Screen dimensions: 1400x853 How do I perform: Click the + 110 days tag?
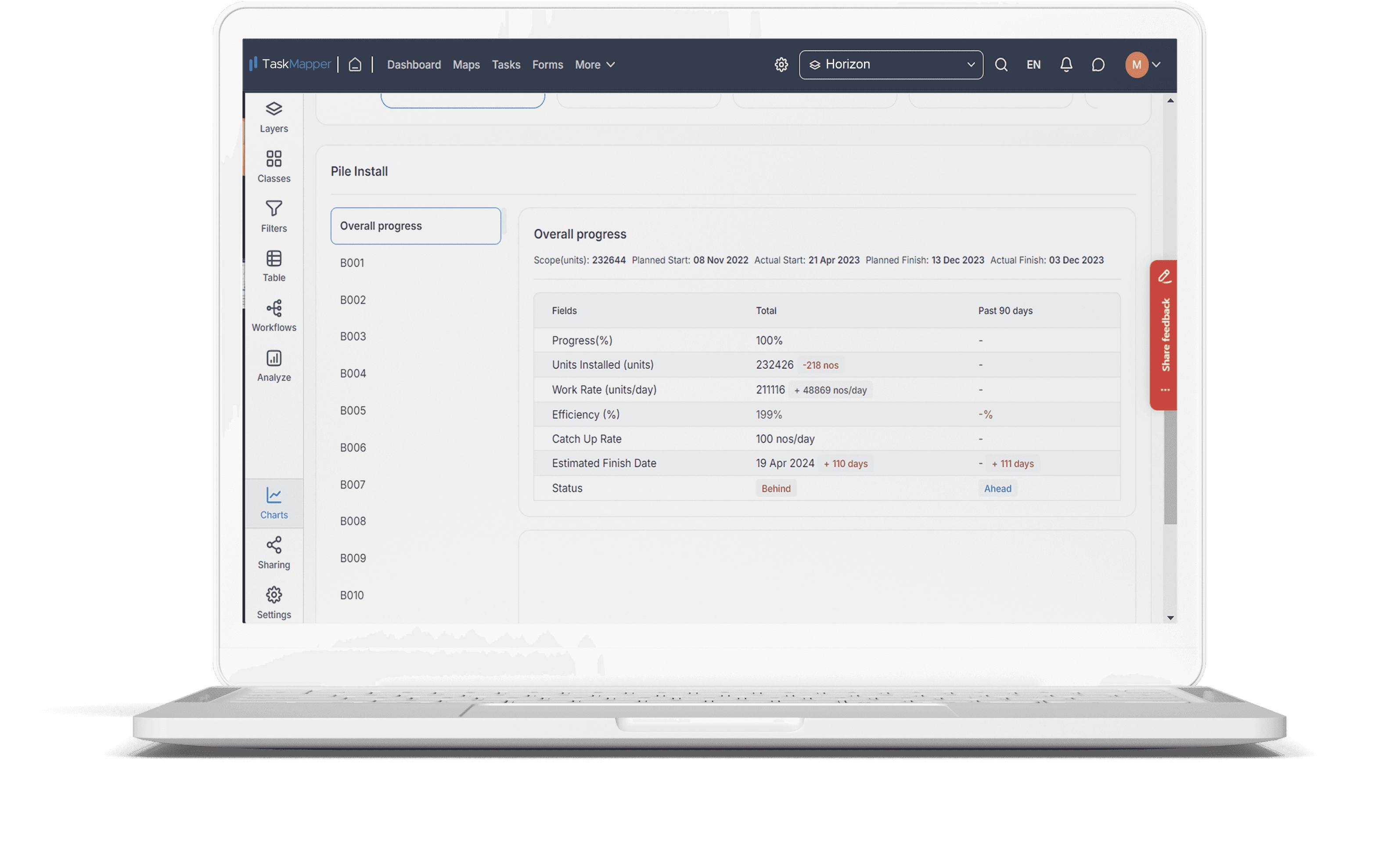click(846, 463)
